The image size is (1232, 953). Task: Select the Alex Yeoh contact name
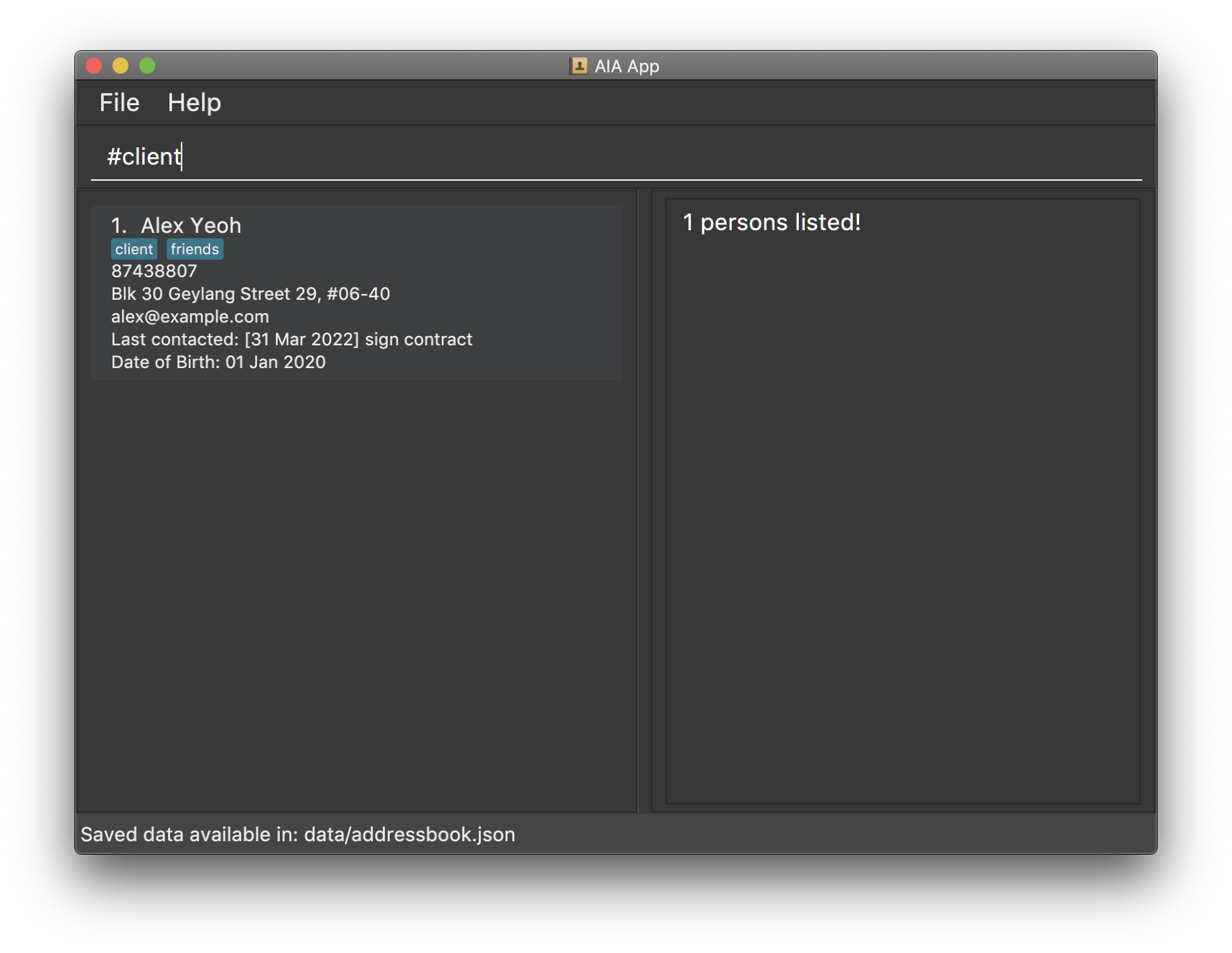click(191, 226)
